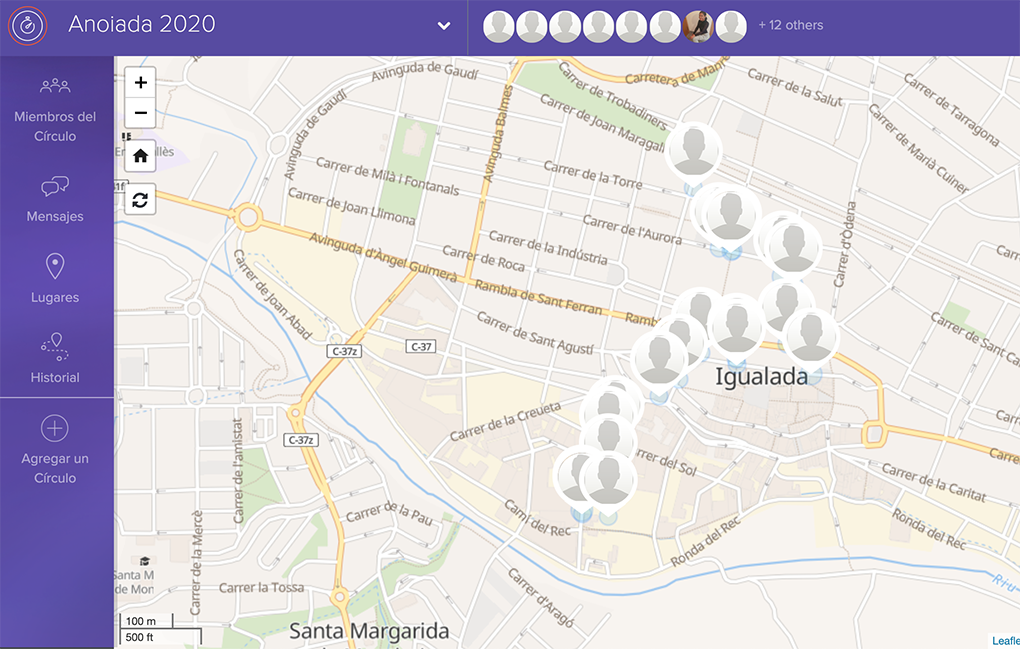
Task: Select the northernmost member marker on map
Action: tap(692, 150)
